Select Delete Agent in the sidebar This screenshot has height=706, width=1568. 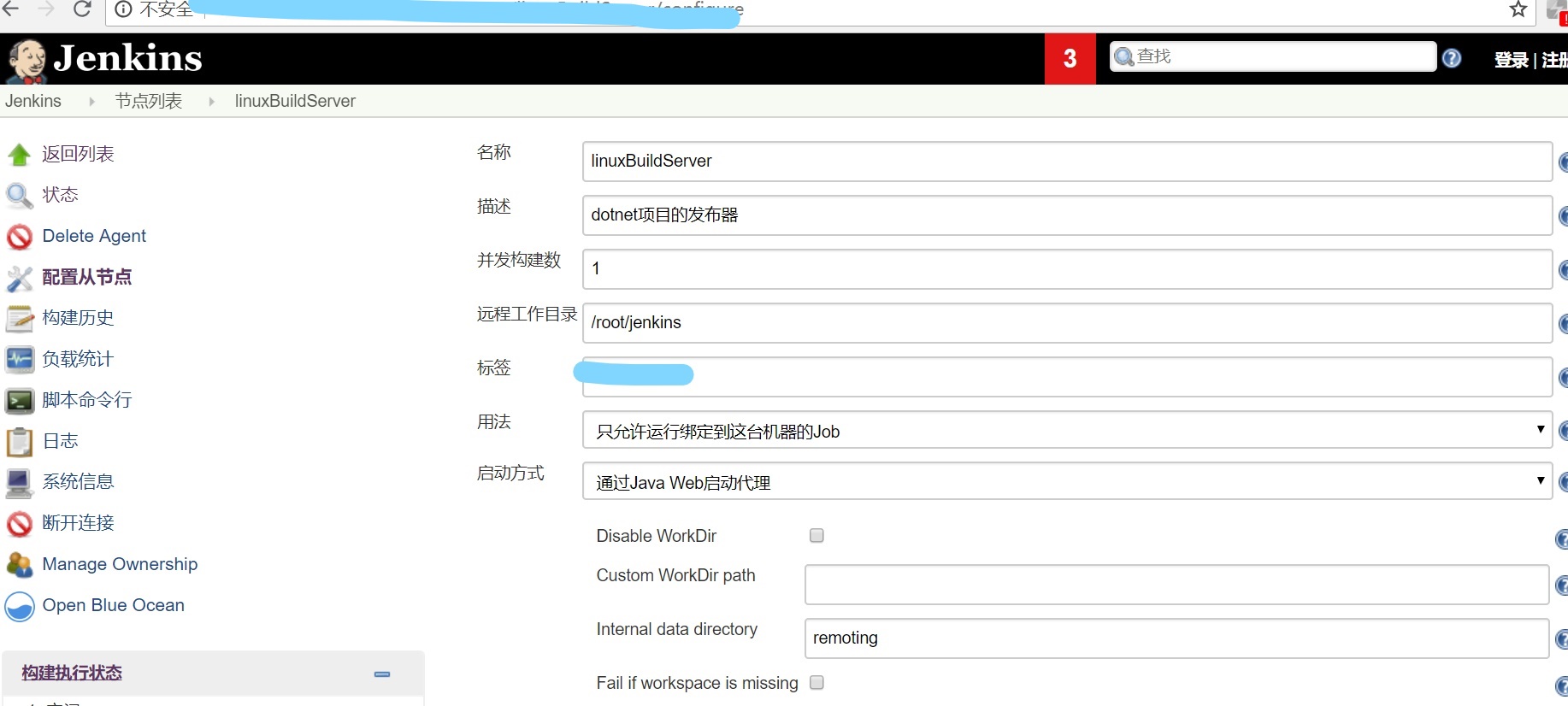coord(94,236)
